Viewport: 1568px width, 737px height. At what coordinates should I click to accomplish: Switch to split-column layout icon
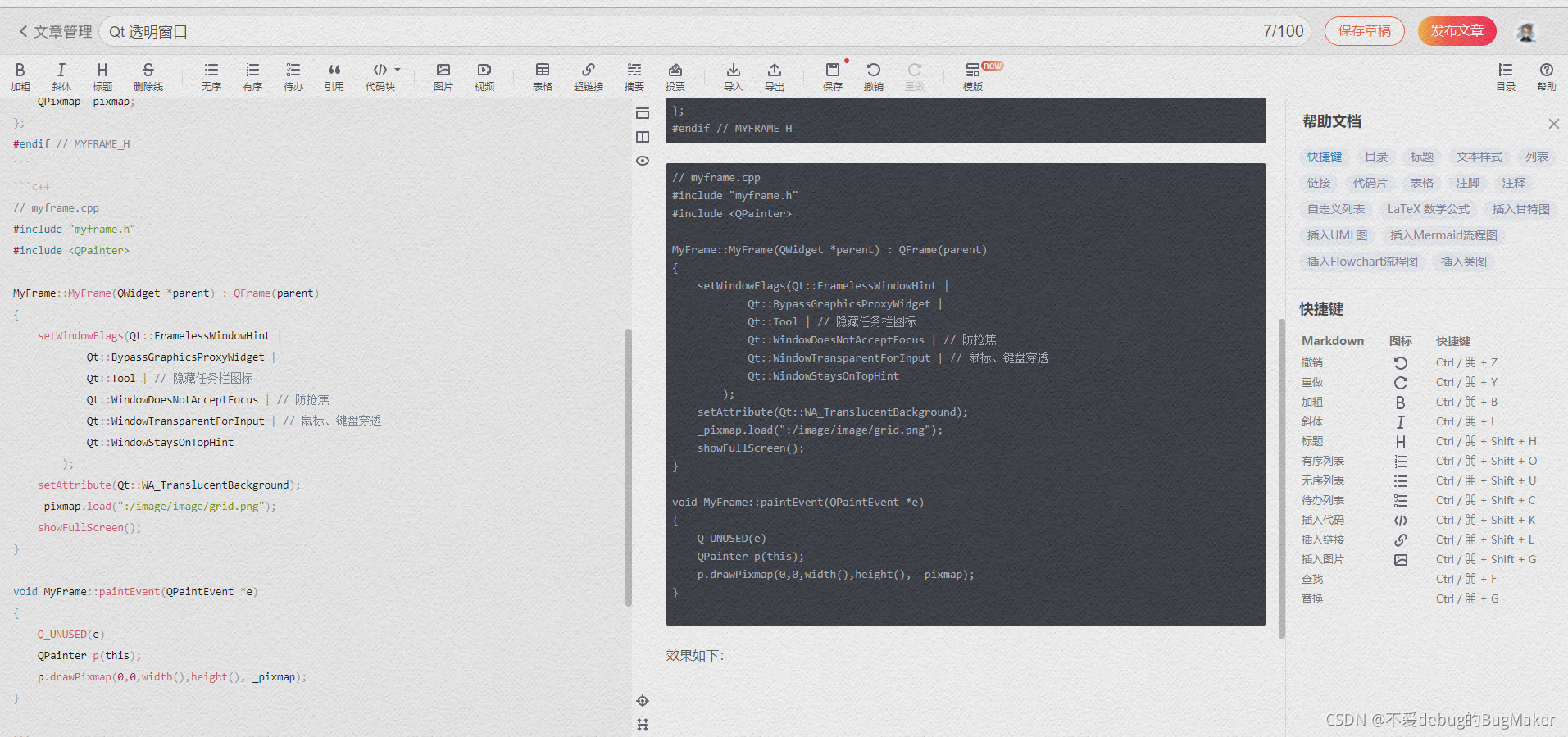643,137
